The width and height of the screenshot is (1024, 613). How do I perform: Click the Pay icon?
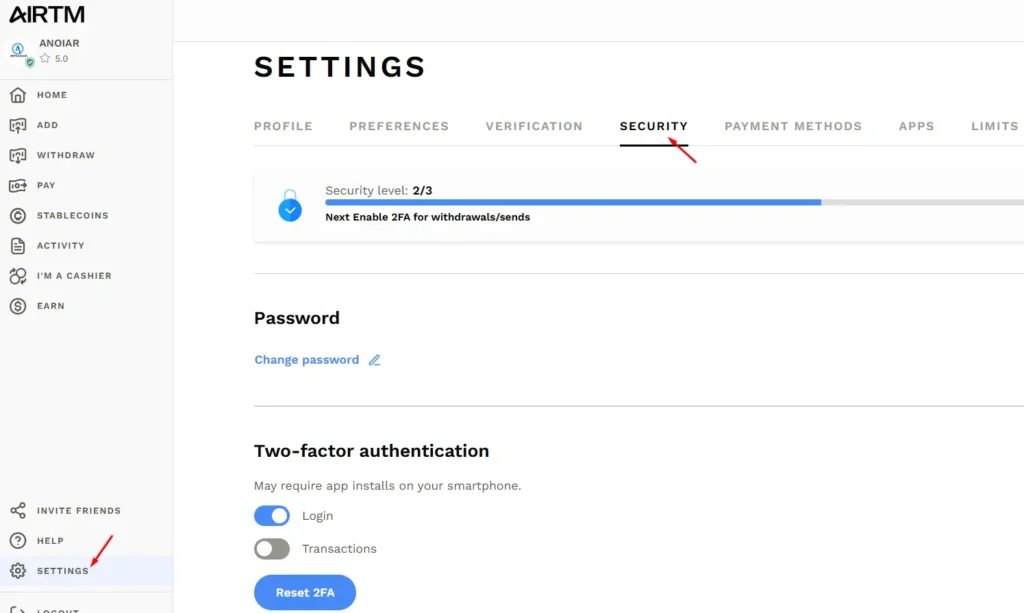point(17,185)
